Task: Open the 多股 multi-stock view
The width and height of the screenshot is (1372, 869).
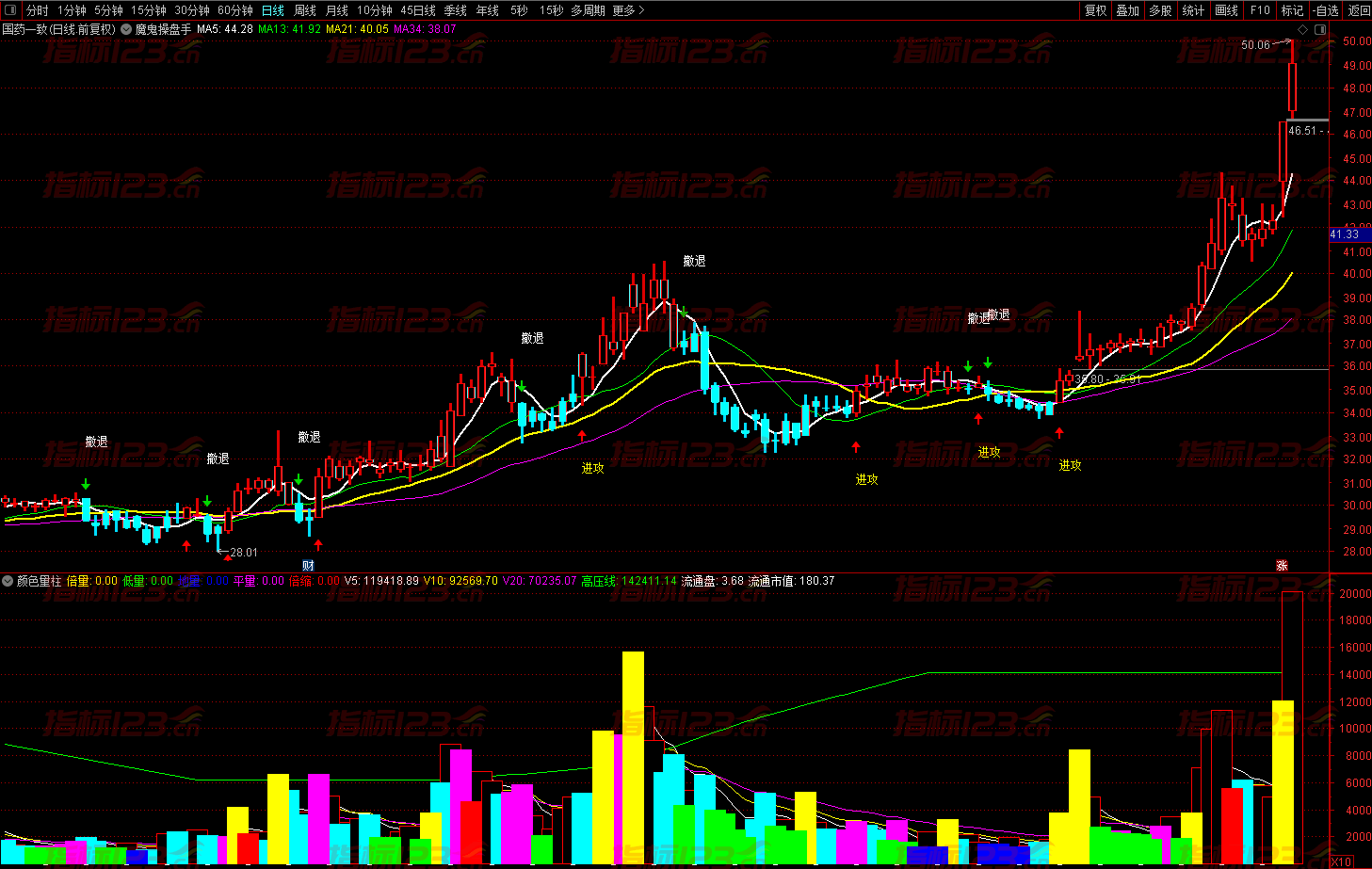Action: click(x=1161, y=10)
